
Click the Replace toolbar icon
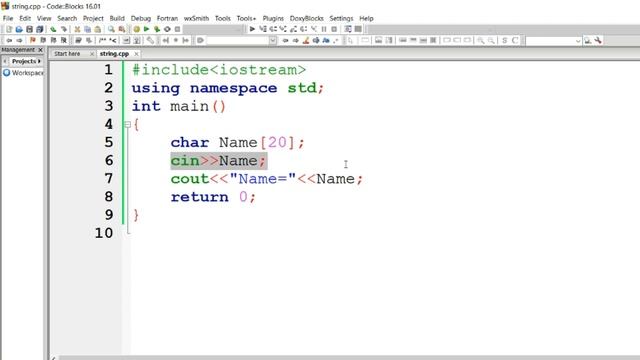122,29
